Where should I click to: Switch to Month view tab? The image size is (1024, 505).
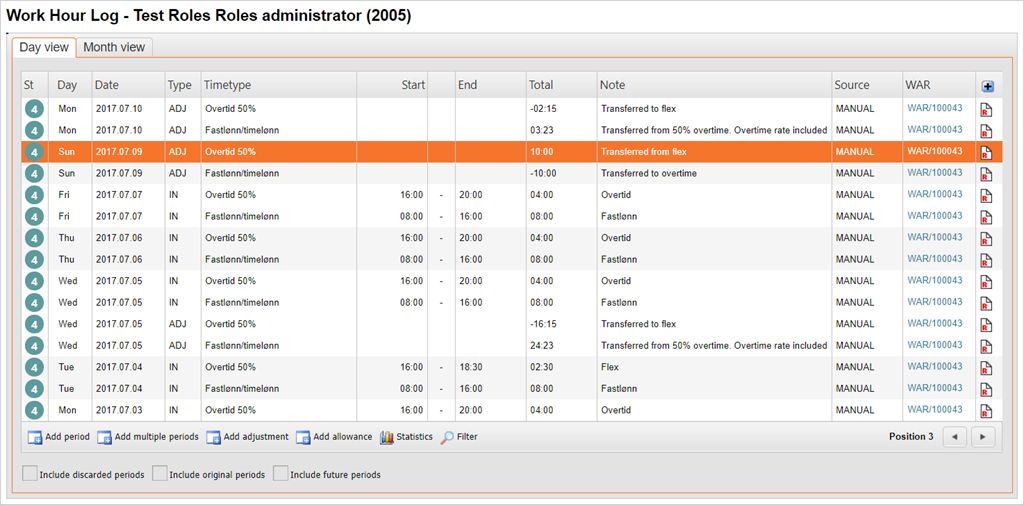point(114,47)
